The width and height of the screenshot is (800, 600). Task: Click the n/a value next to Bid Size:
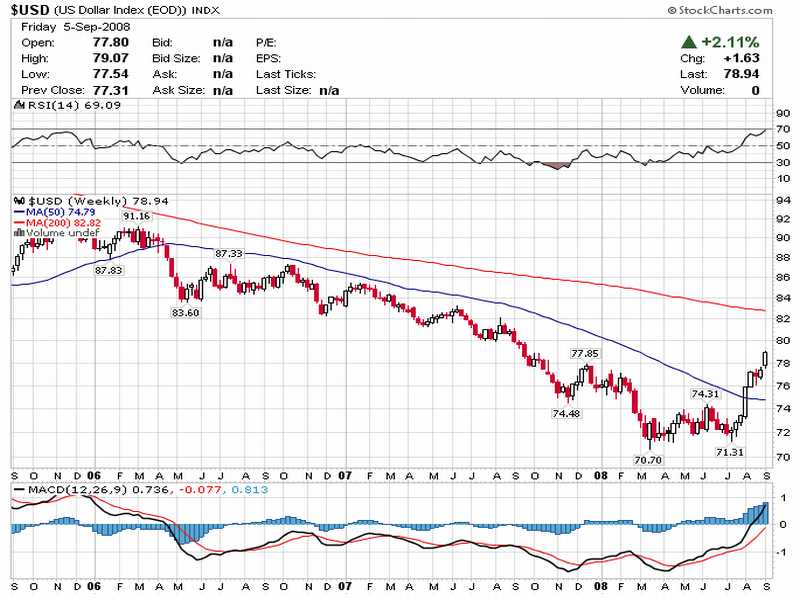coord(222,58)
